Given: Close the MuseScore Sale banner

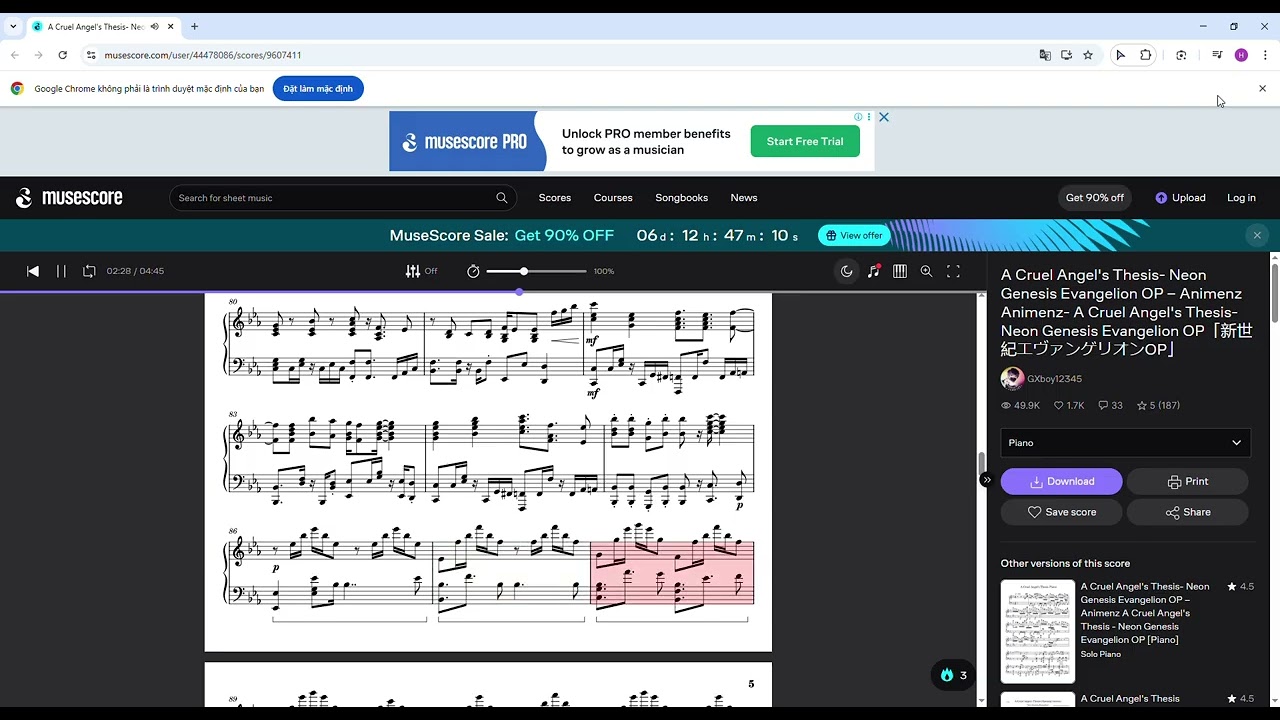Looking at the screenshot, I should point(1257,236).
